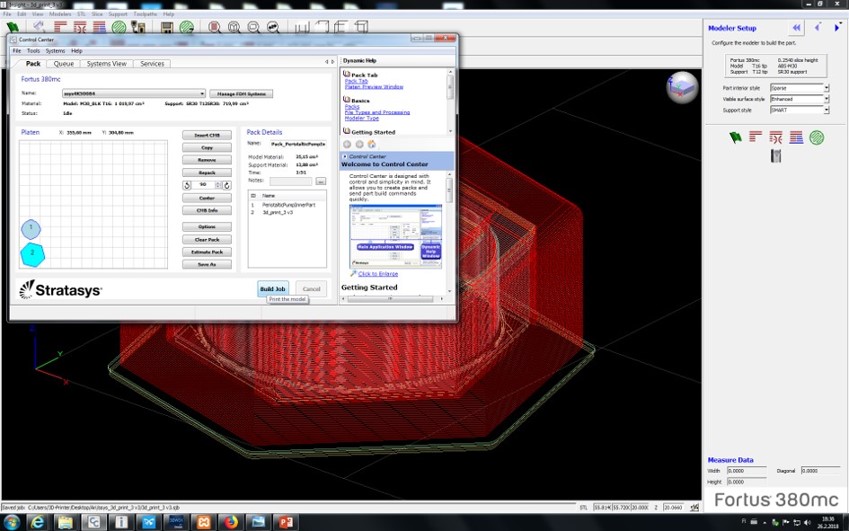Image resolution: width=849 pixels, height=531 pixels.
Task: Click the slice icon with stepped red lines in top toolbar
Action: point(60,27)
